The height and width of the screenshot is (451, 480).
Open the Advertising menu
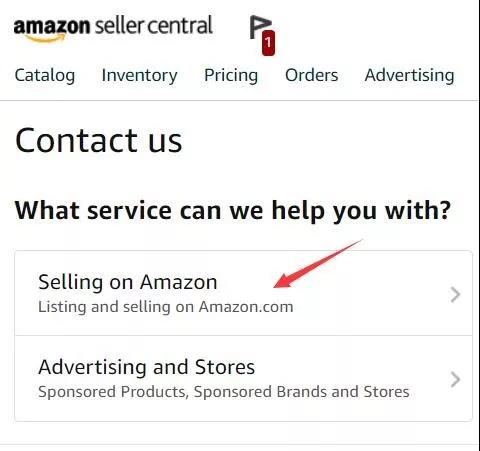point(409,75)
